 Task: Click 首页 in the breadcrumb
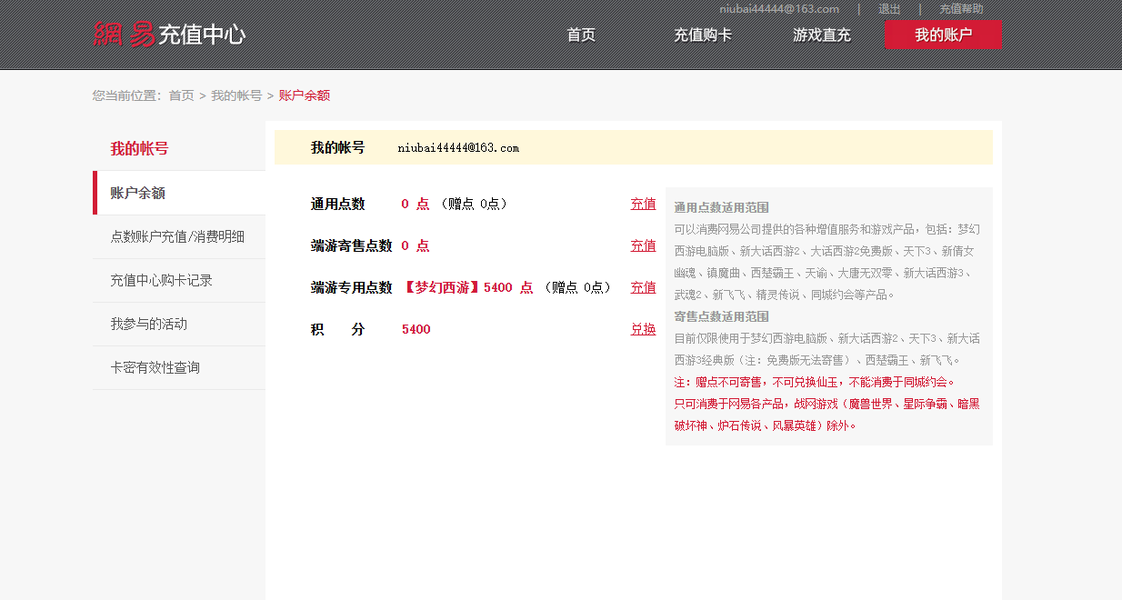pos(181,96)
